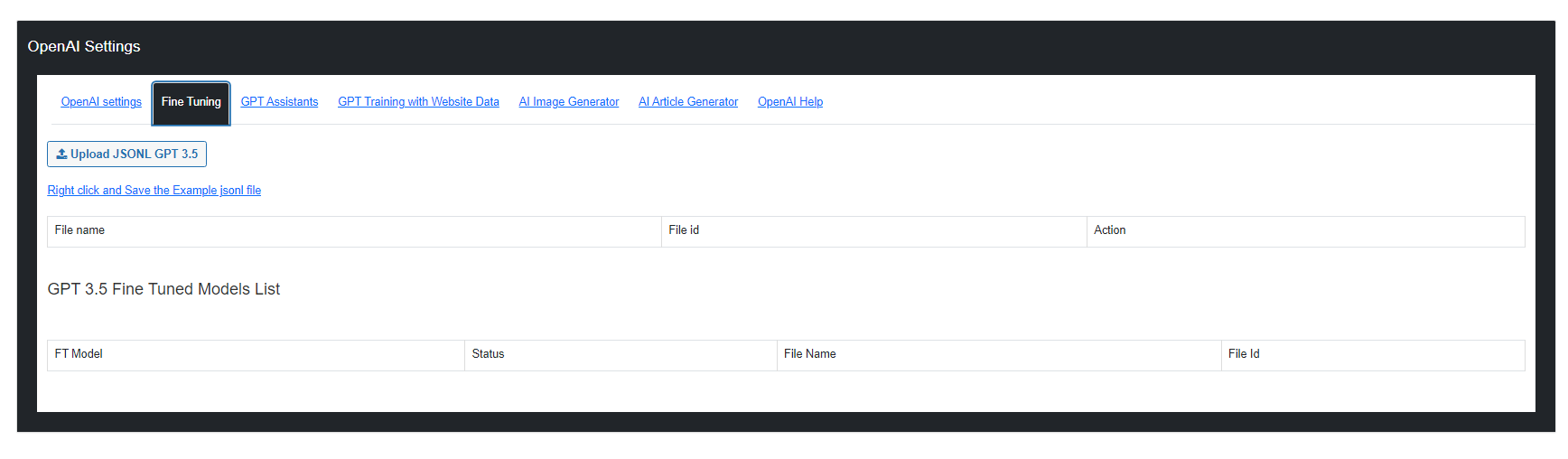Open the AI Article Generator tab
Viewport: 1568px width, 459px height.
688,102
